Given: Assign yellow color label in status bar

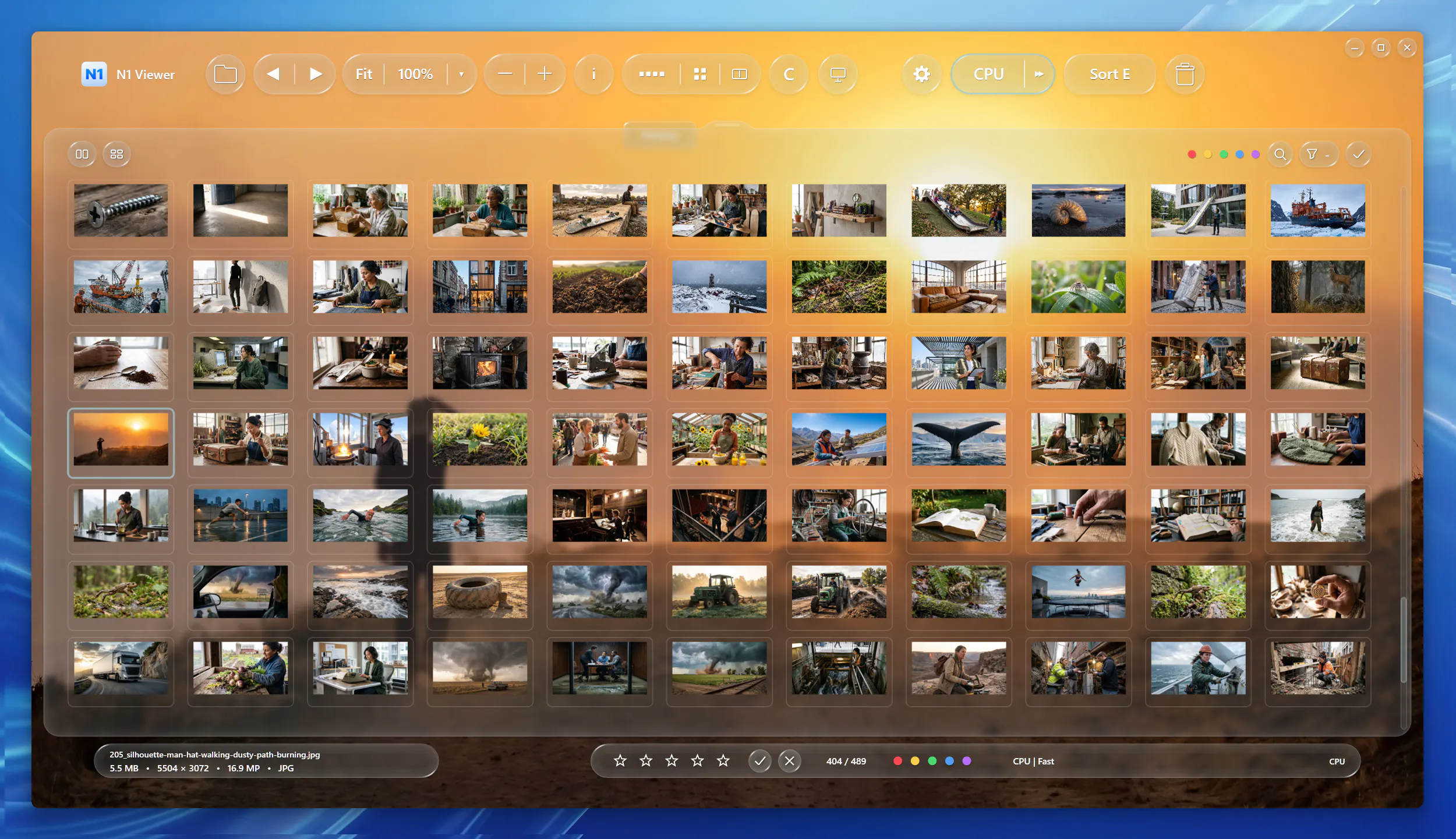Looking at the screenshot, I should (x=915, y=761).
